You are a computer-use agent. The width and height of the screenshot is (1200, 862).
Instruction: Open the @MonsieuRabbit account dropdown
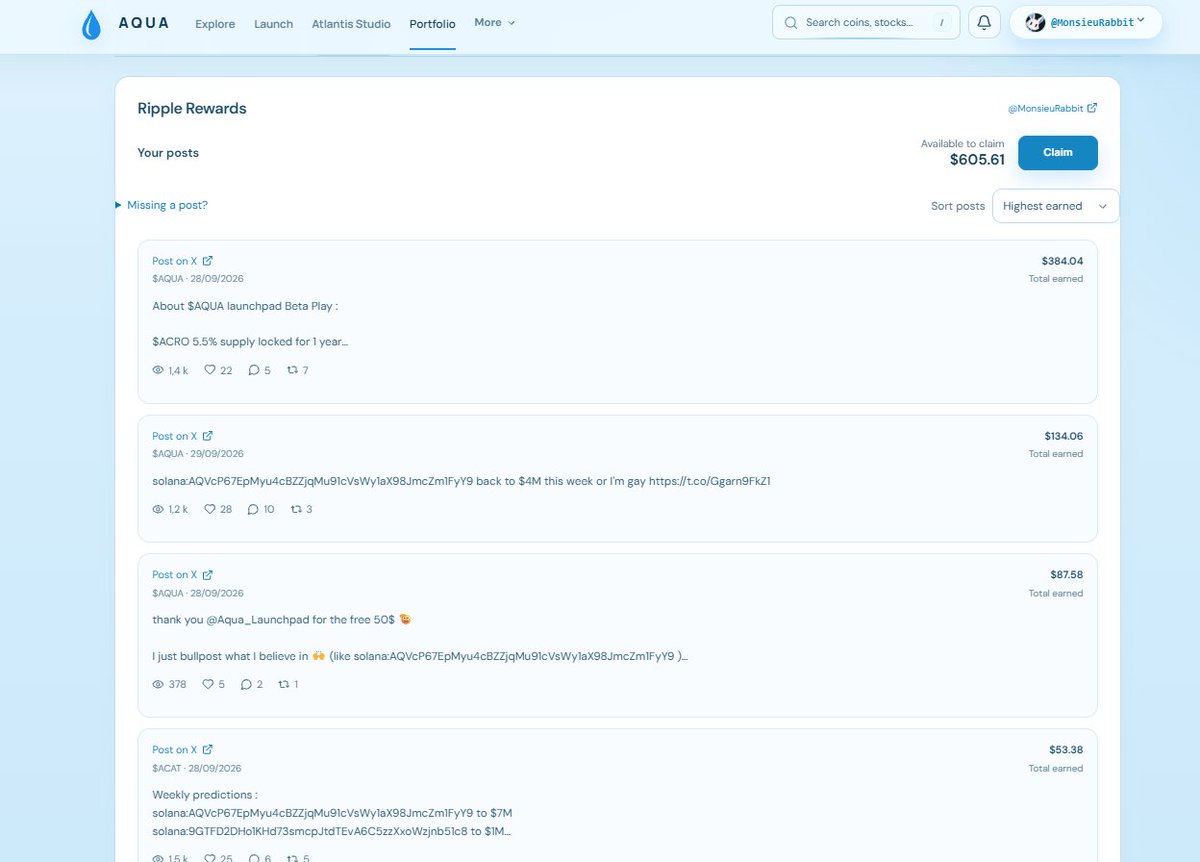(x=1085, y=22)
